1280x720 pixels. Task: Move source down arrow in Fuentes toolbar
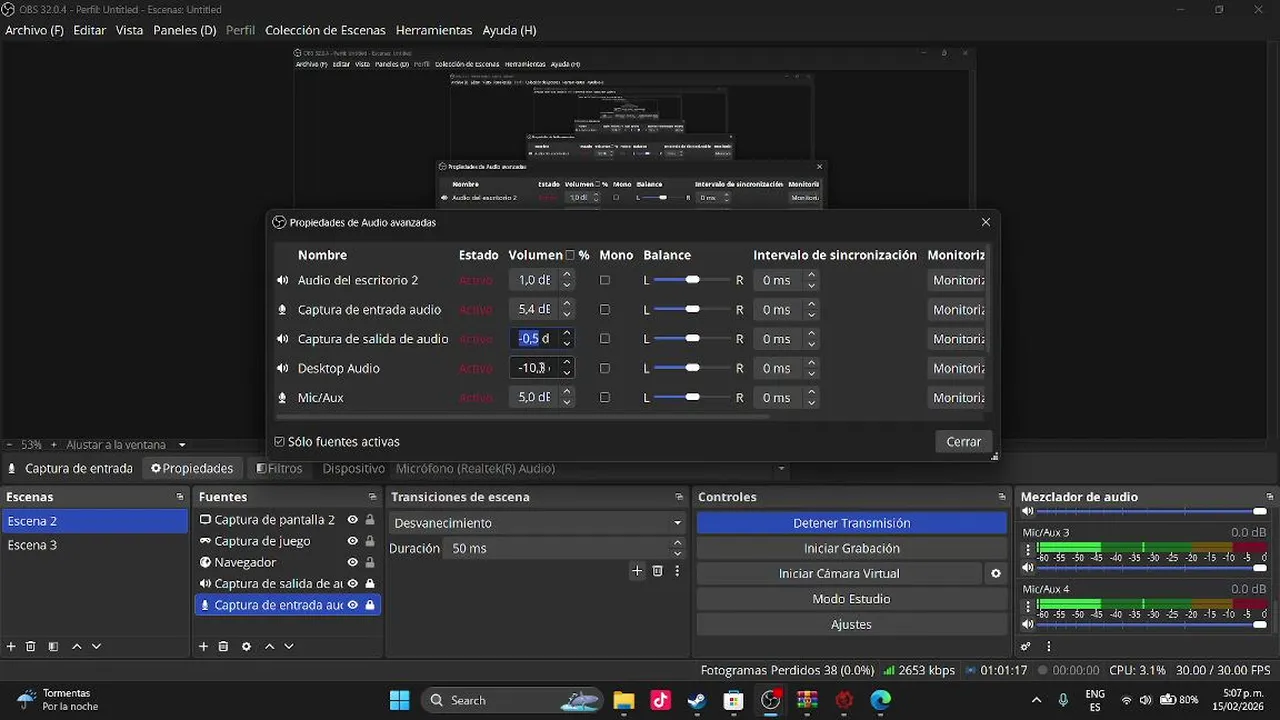tap(289, 647)
